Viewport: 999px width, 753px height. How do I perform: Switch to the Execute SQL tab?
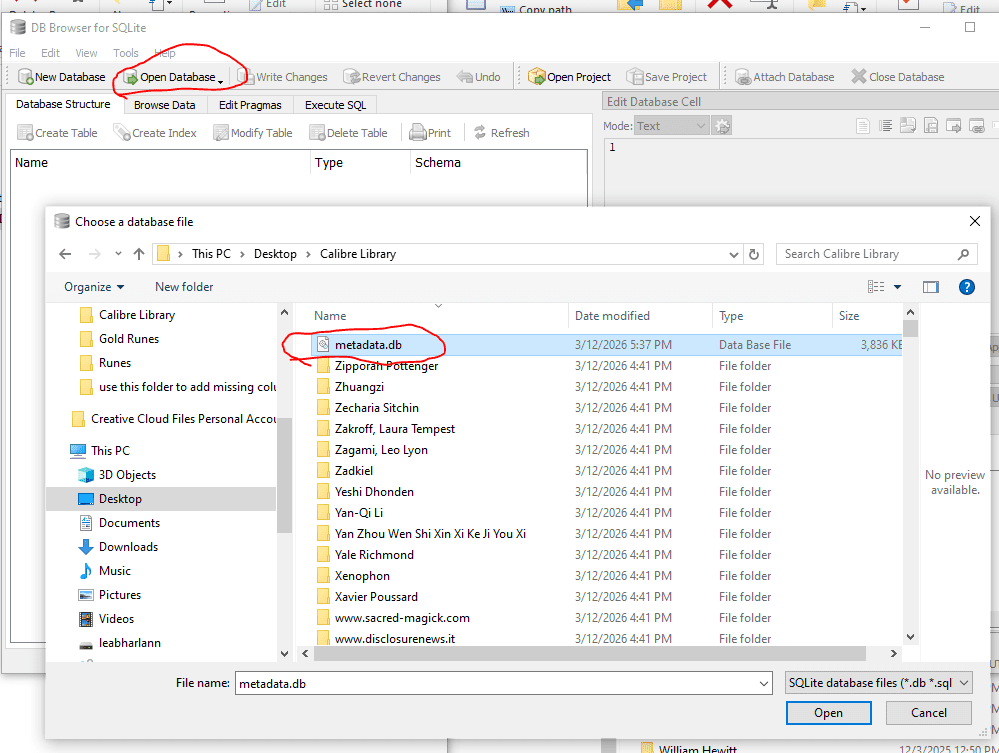tap(335, 105)
